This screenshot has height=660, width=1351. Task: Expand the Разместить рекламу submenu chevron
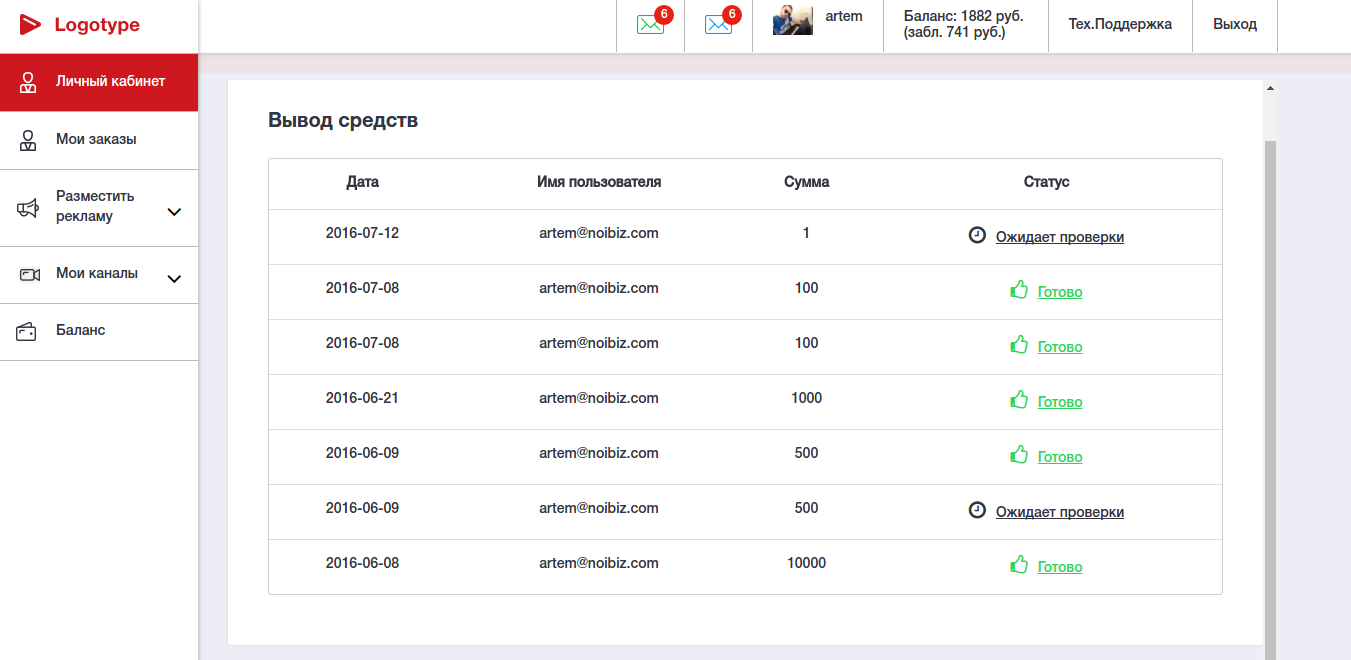tap(174, 212)
